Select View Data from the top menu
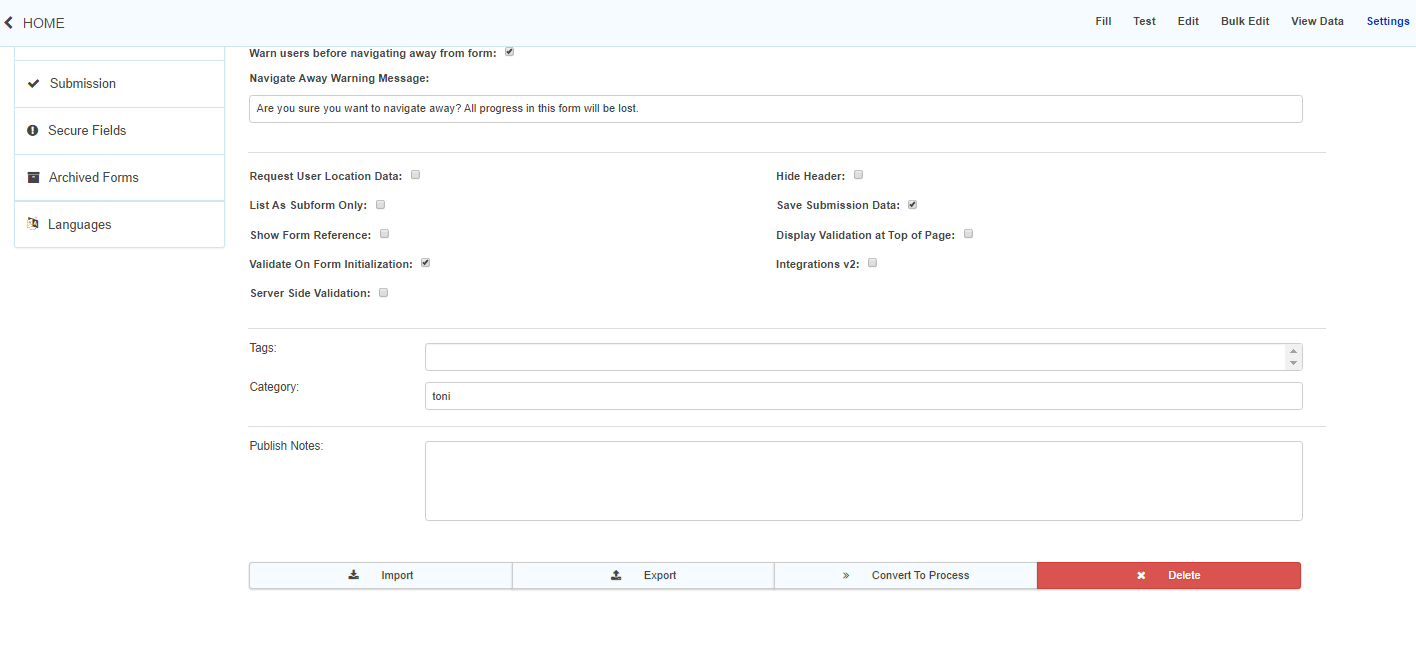This screenshot has height=647, width=1416. [x=1317, y=21]
